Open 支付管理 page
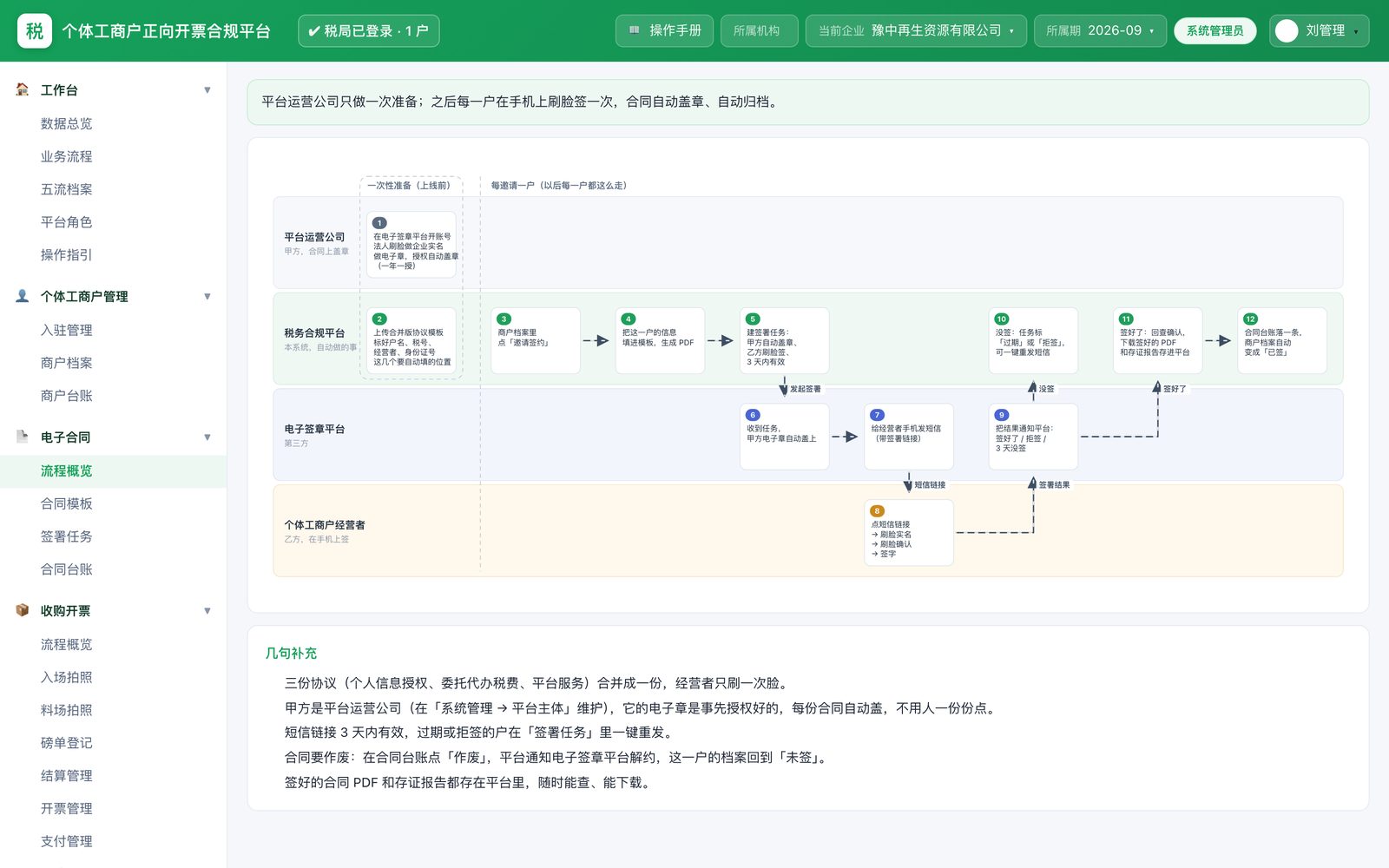 coord(113,842)
